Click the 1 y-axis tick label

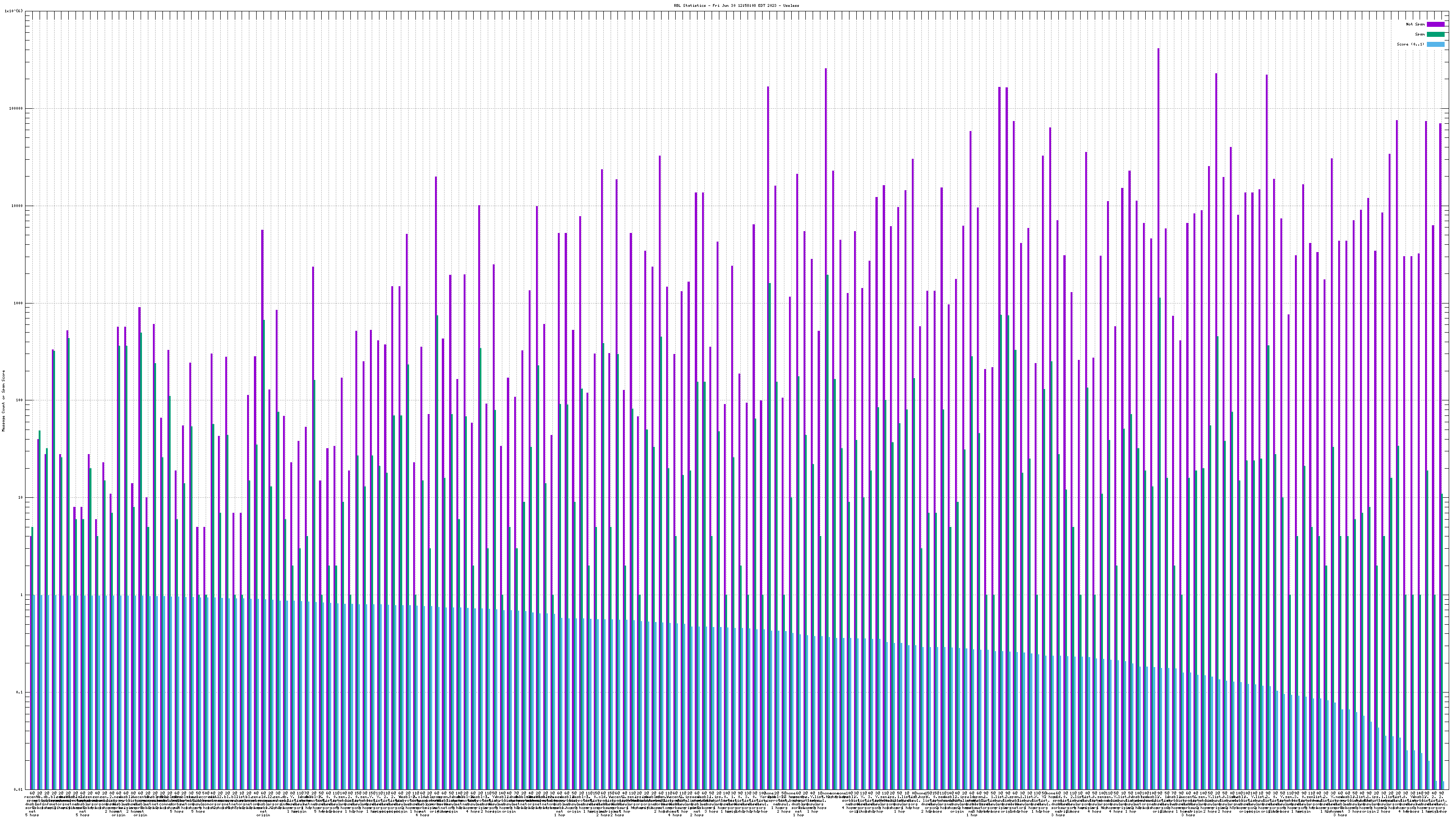[21, 595]
